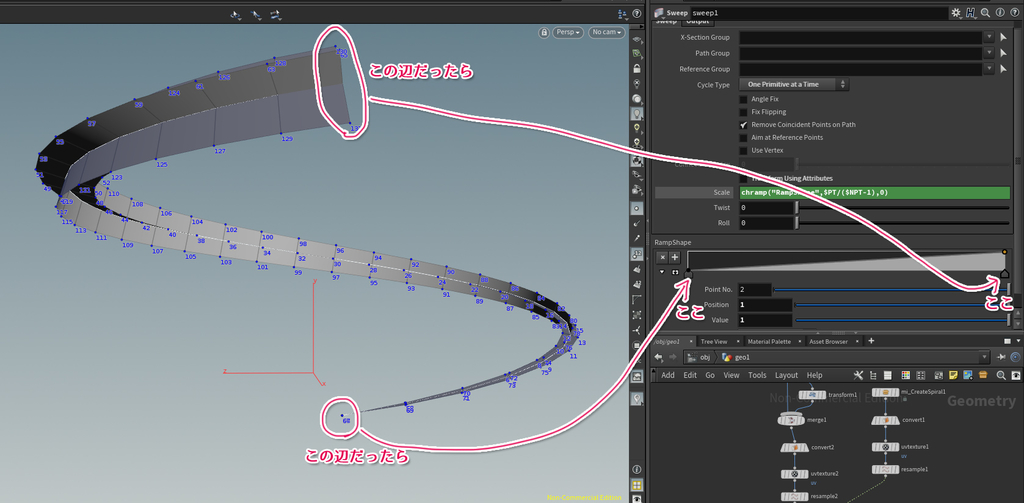Open the No cam camera dropdown
The height and width of the screenshot is (503, 1024).
click(607, 32)
